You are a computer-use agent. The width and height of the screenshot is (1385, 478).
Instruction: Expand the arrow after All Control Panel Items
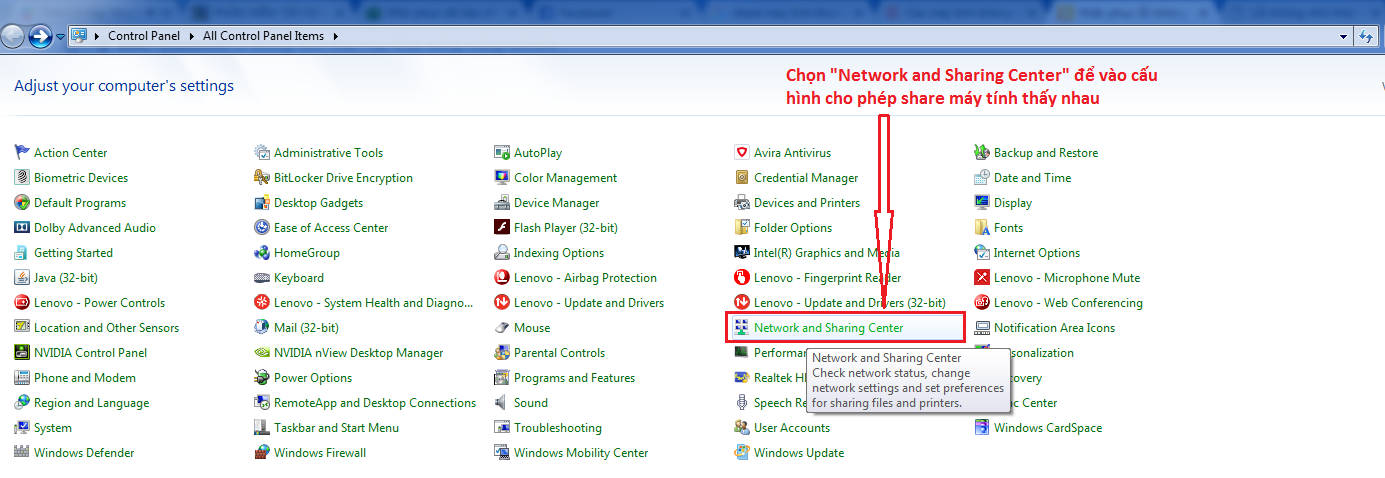[x=335, y=36]
